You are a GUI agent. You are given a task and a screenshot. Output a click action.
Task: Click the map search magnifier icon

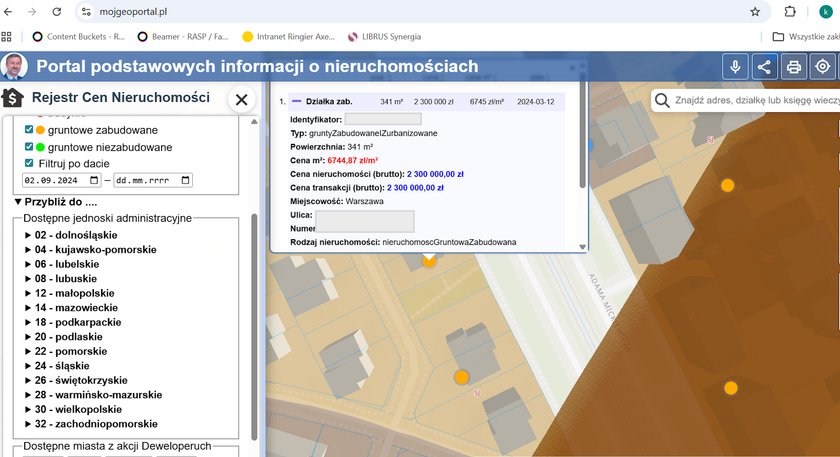coord(663,100)
